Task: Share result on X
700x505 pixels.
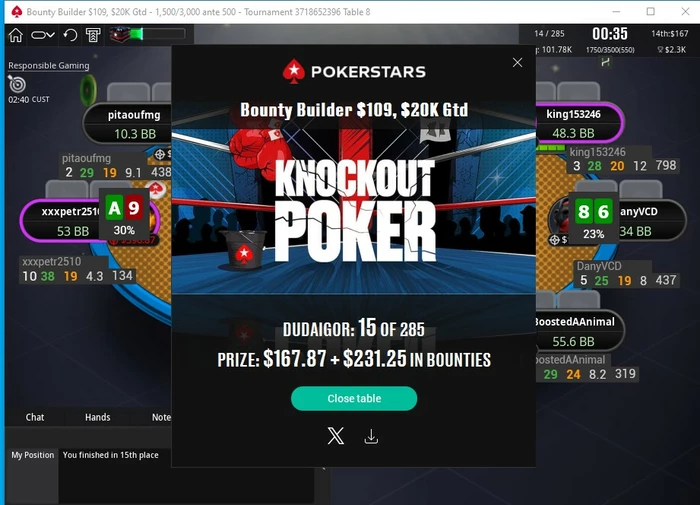Action: click(336, 436)
